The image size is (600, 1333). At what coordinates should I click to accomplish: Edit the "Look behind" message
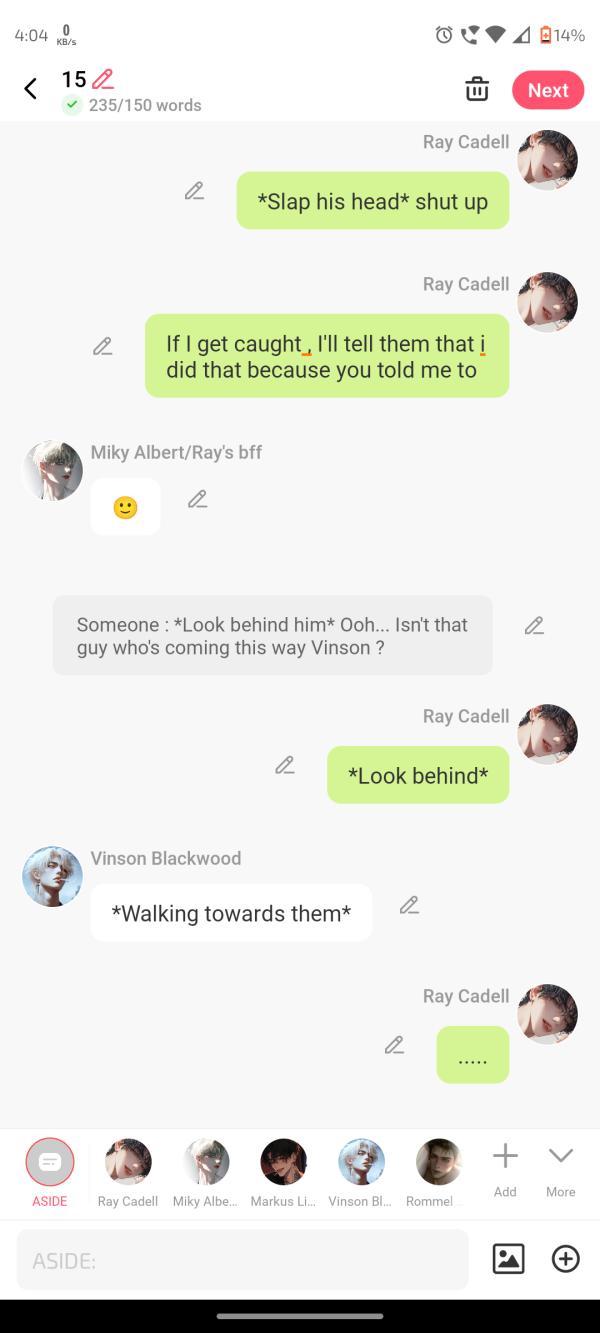point(285,765)
